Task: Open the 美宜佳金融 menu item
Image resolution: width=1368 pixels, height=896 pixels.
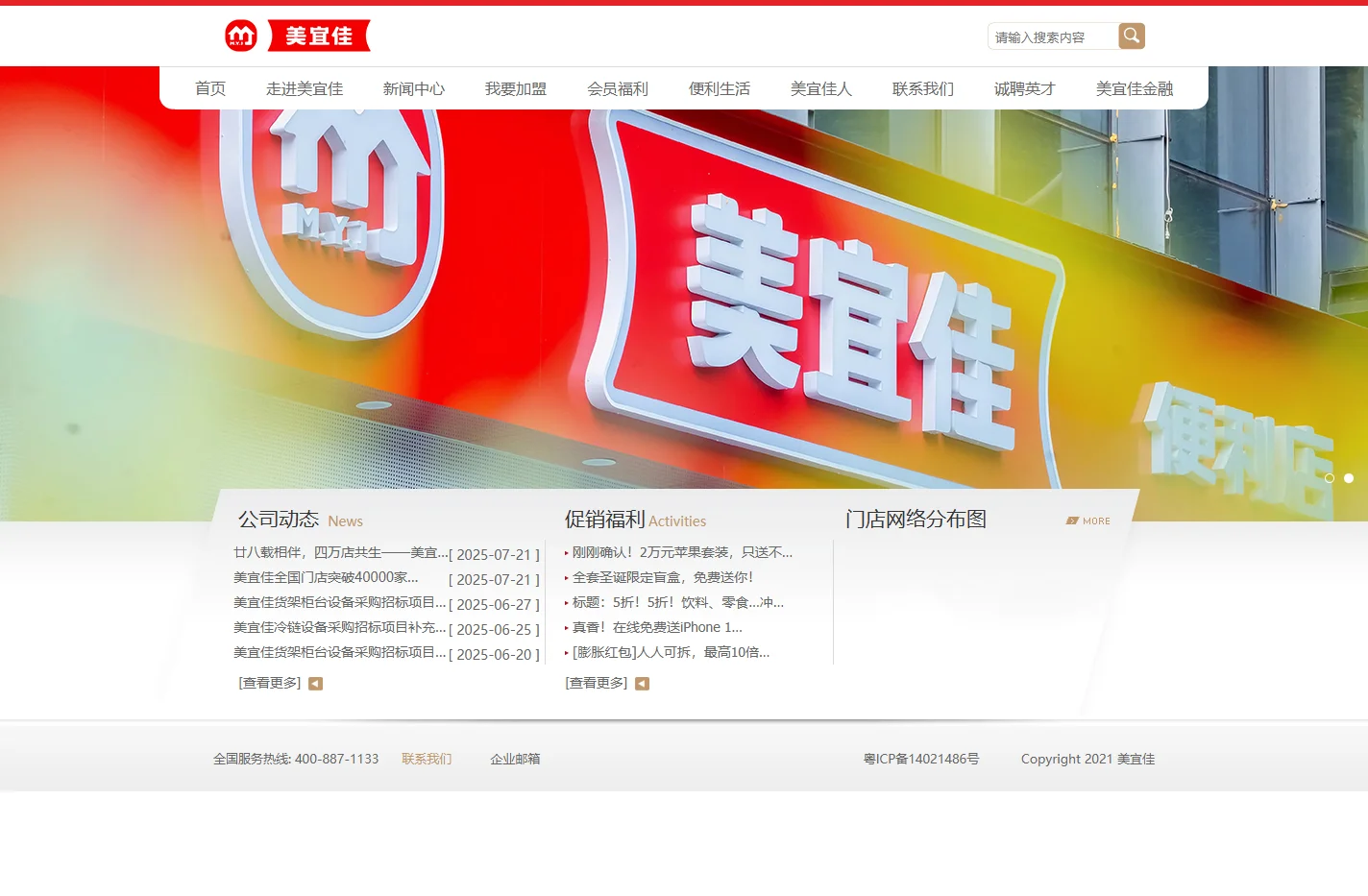Action: point(1135,88)
